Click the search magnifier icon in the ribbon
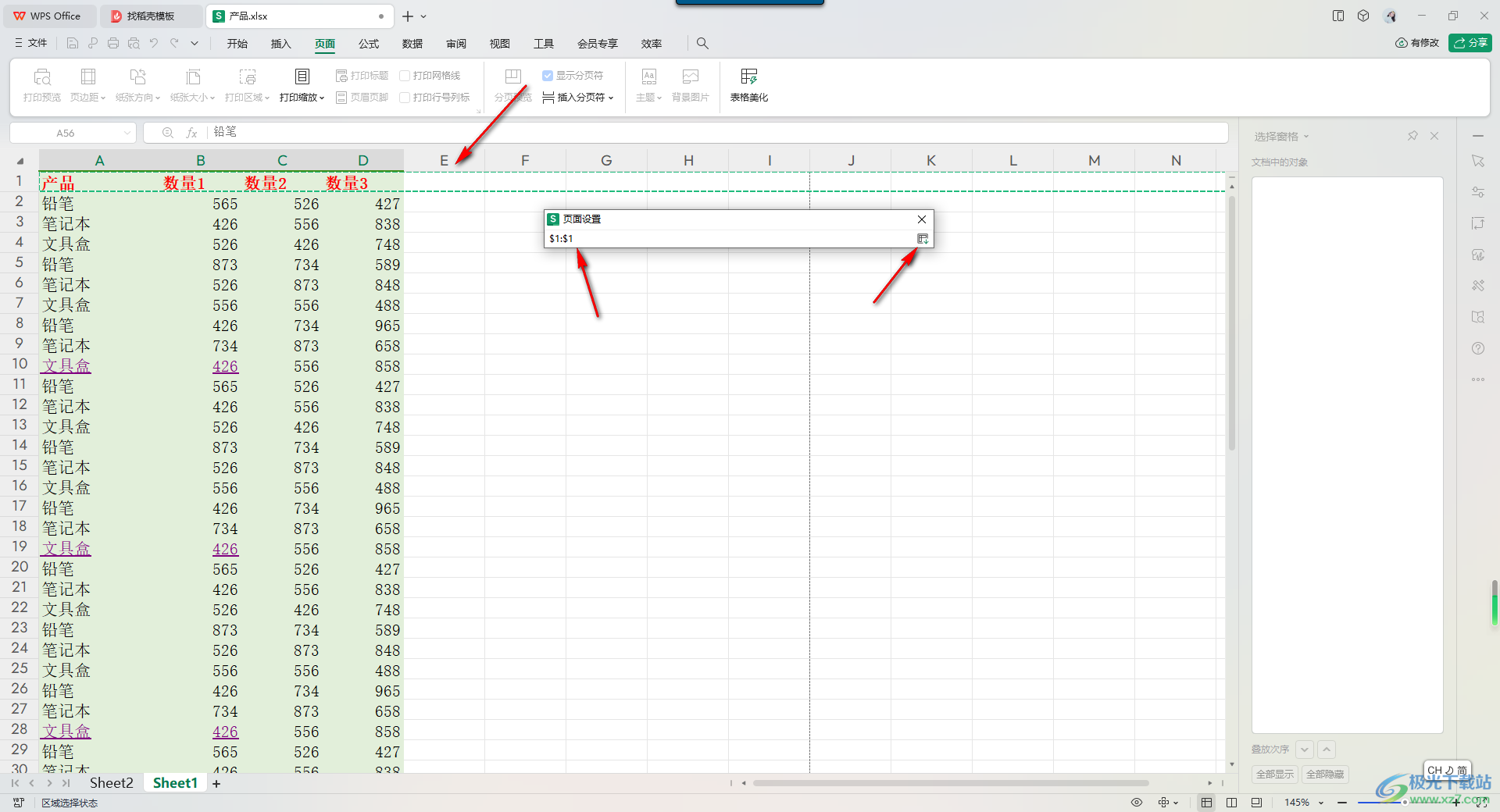The width and height of the screenshot is (1500, 812). [x=702, y=43]
